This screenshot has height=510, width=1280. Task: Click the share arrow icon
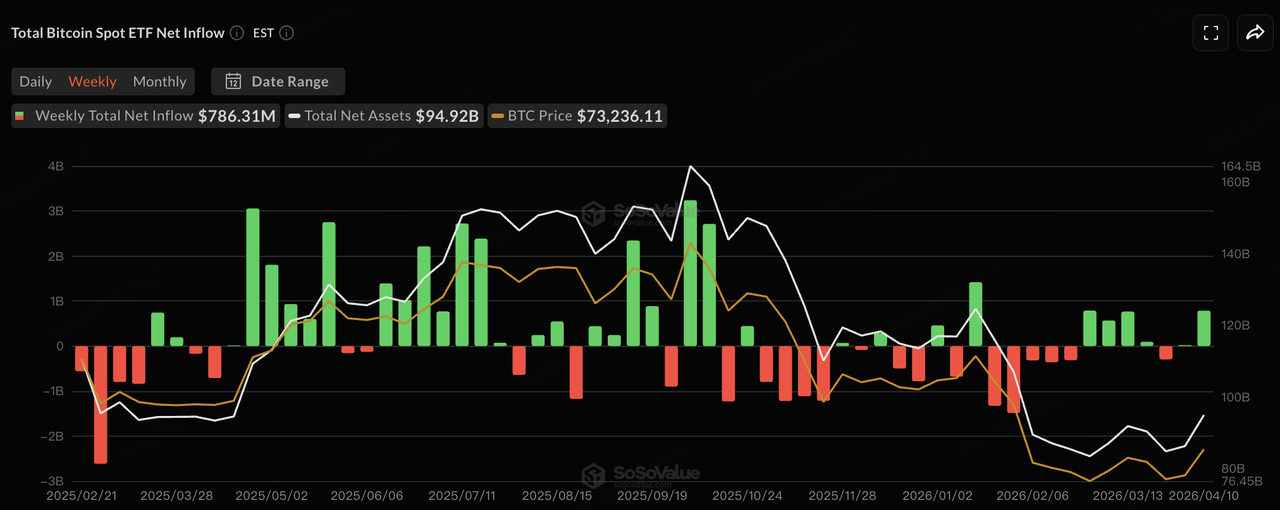click(x=1254, y=33)
